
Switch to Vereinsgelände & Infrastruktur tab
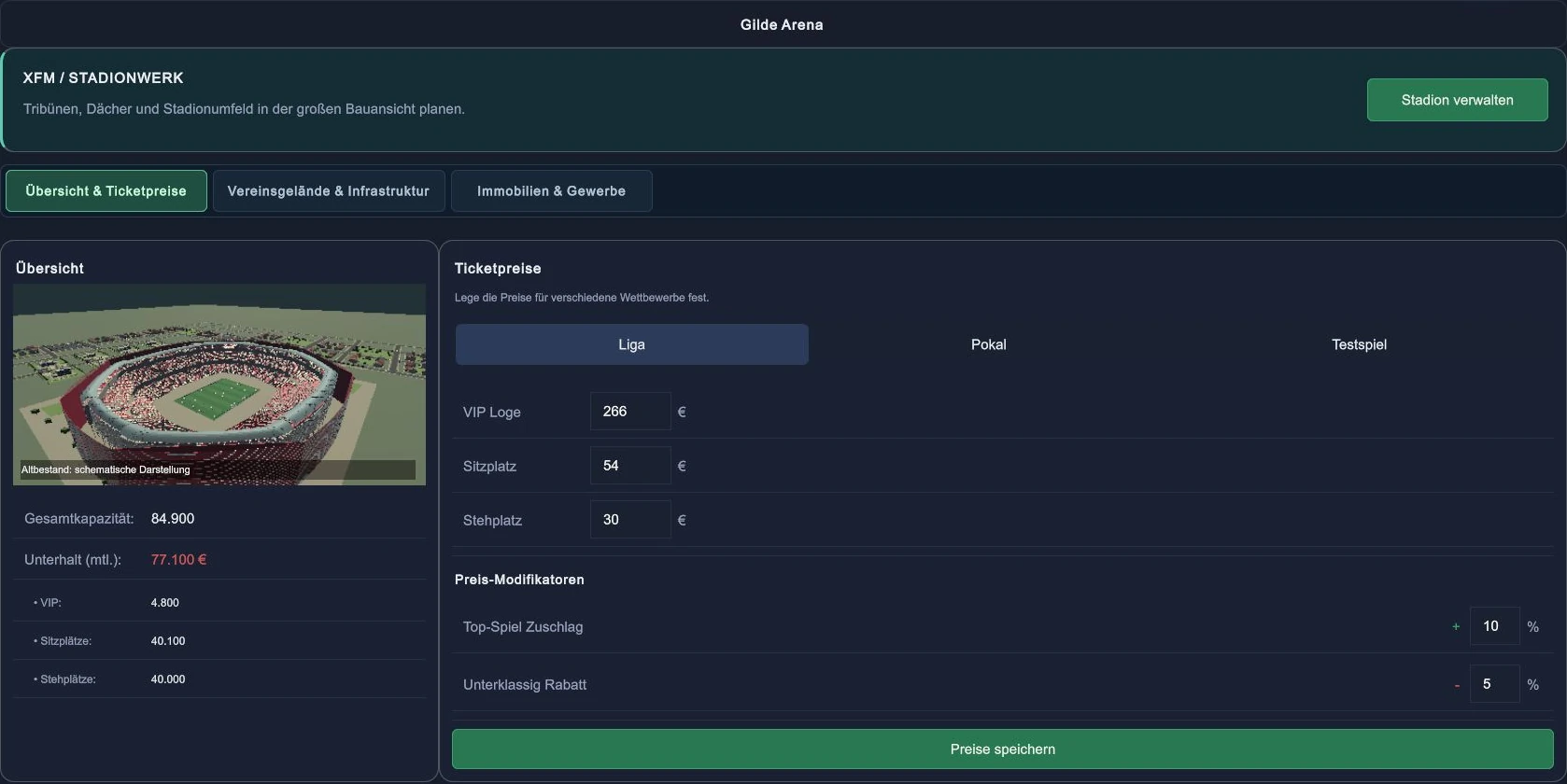point(329,190)
